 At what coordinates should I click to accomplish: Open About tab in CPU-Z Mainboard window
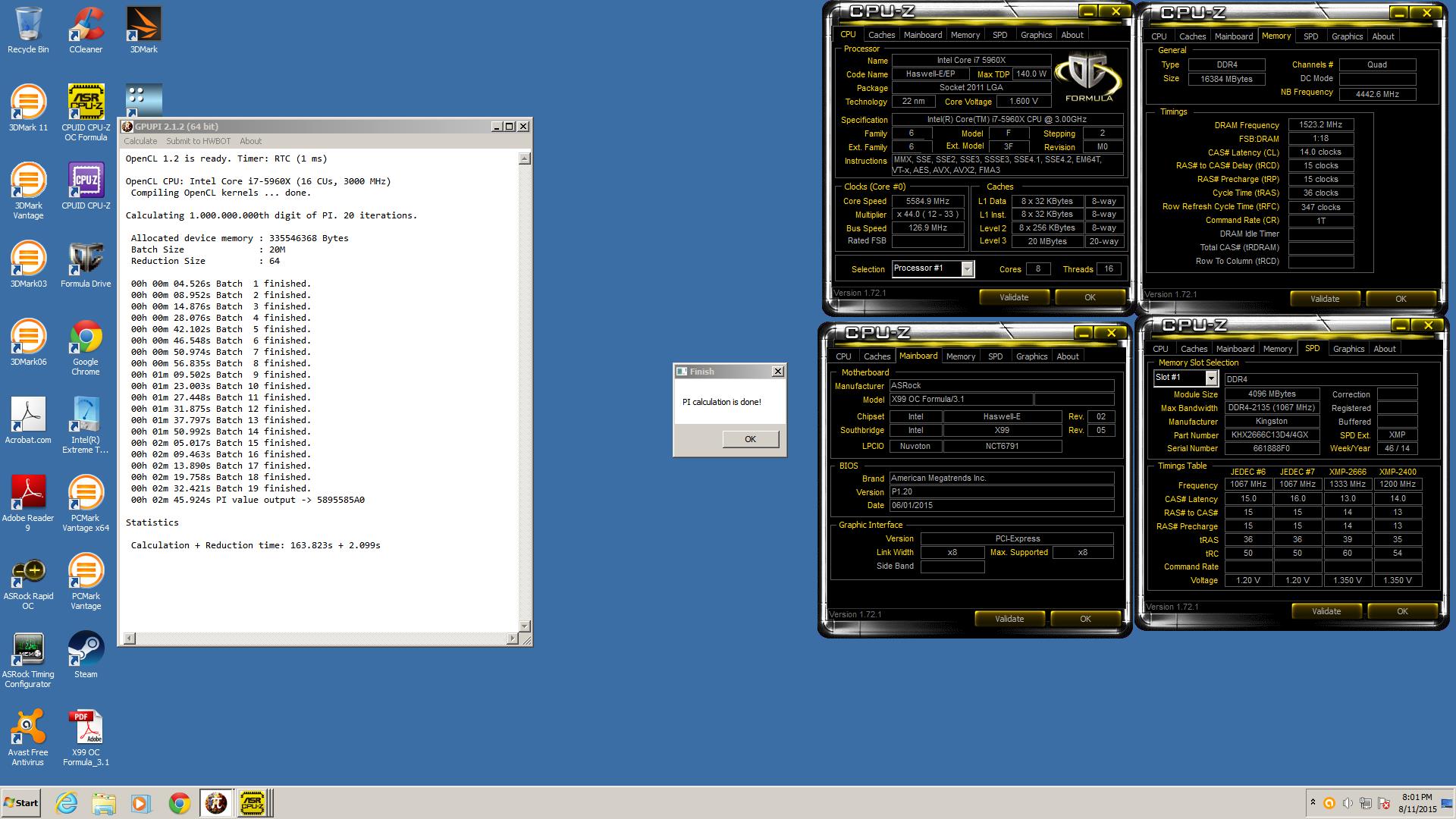point(1068,356)
